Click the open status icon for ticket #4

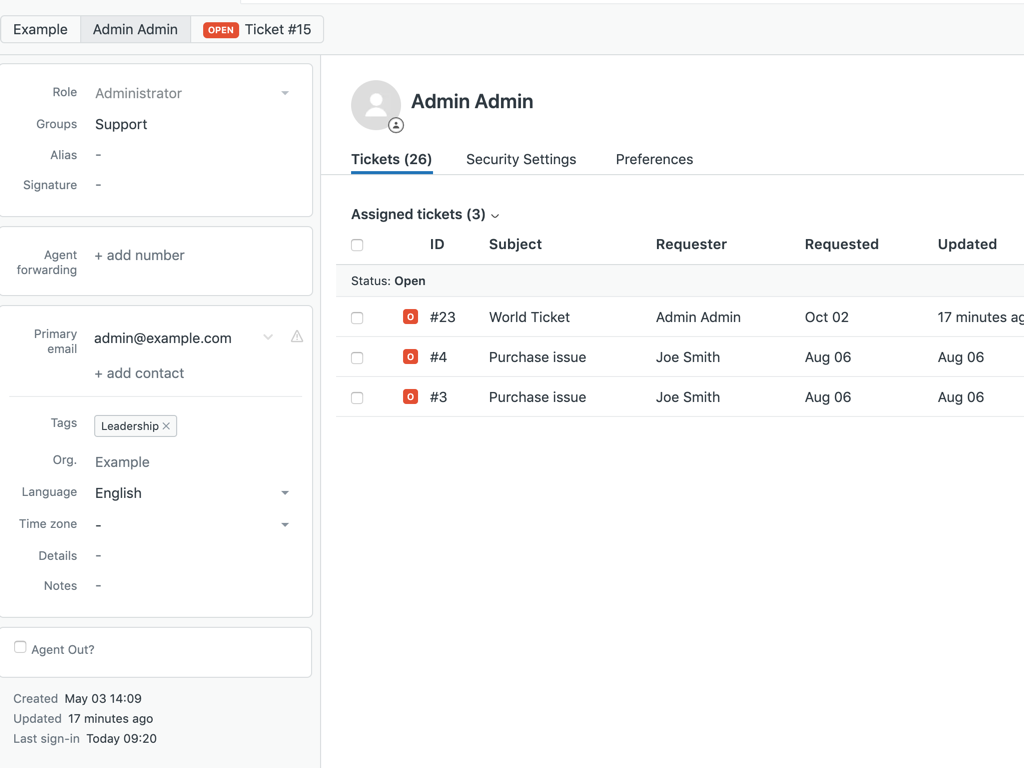tap(410, 357)
